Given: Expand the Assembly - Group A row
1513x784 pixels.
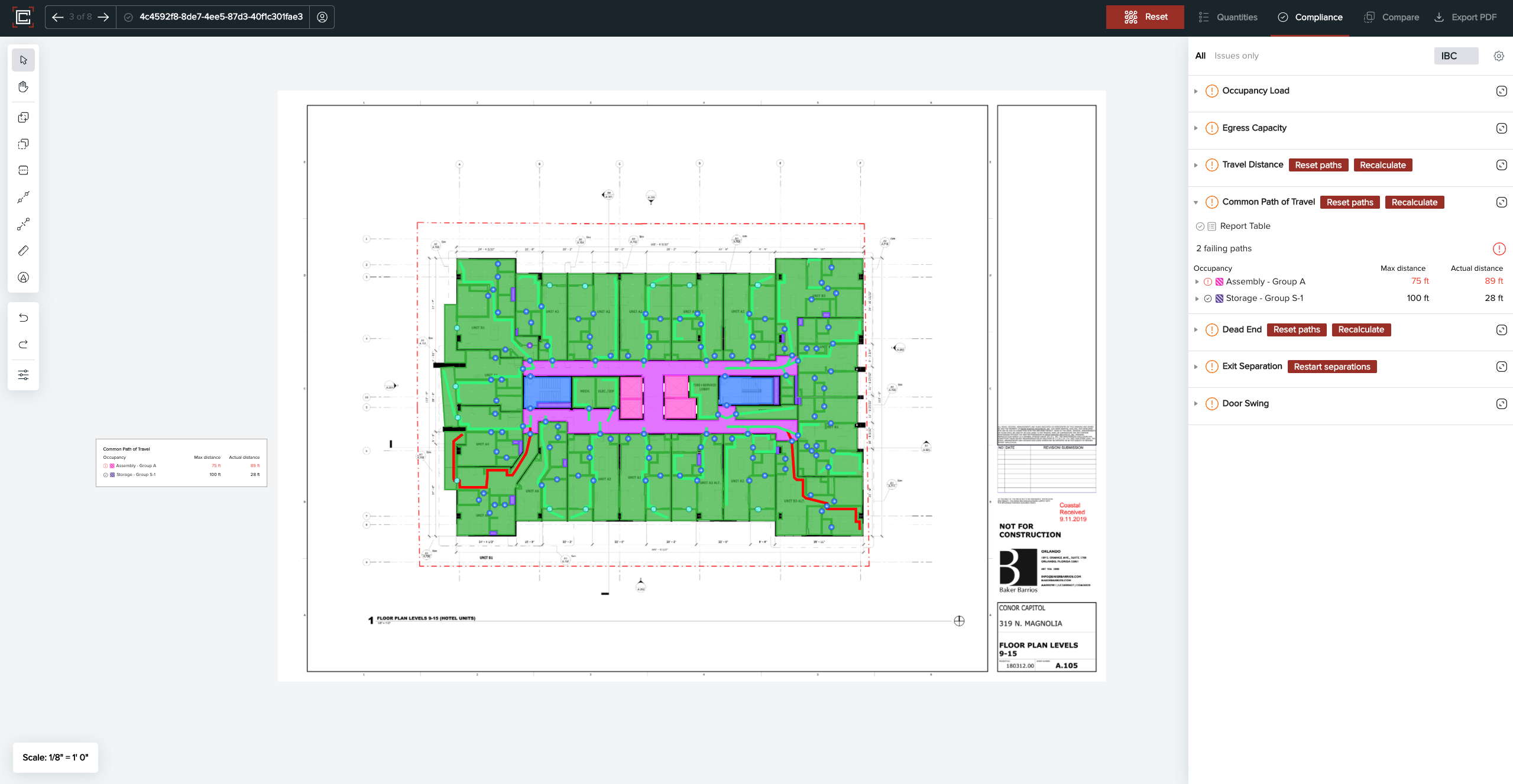Looking at the screenshot, I should (1197, 282).
